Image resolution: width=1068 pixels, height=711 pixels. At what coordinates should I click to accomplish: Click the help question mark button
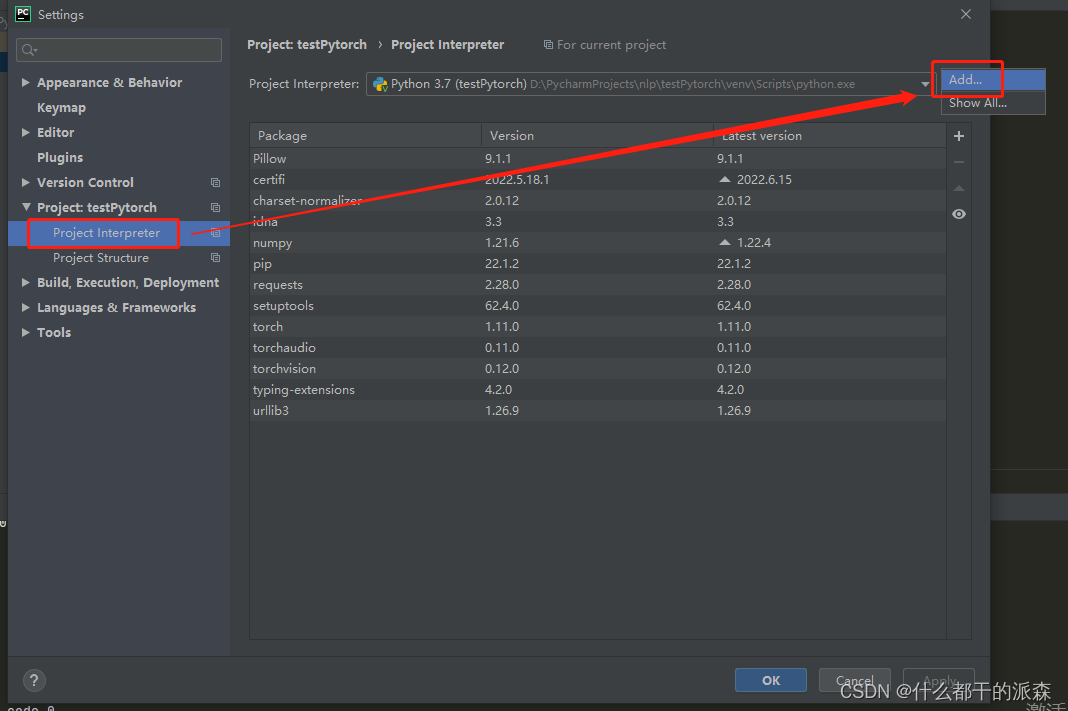[x=34, y=680]
